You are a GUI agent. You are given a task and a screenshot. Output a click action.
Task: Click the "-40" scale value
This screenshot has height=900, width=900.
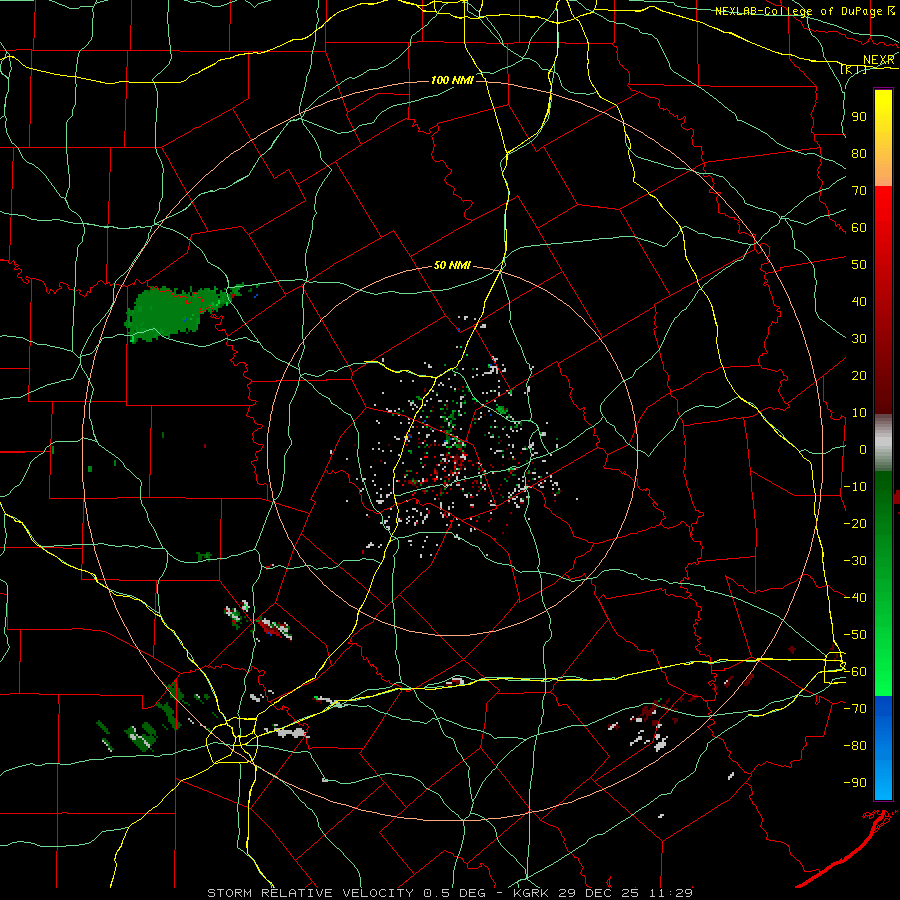click(855, 598)
